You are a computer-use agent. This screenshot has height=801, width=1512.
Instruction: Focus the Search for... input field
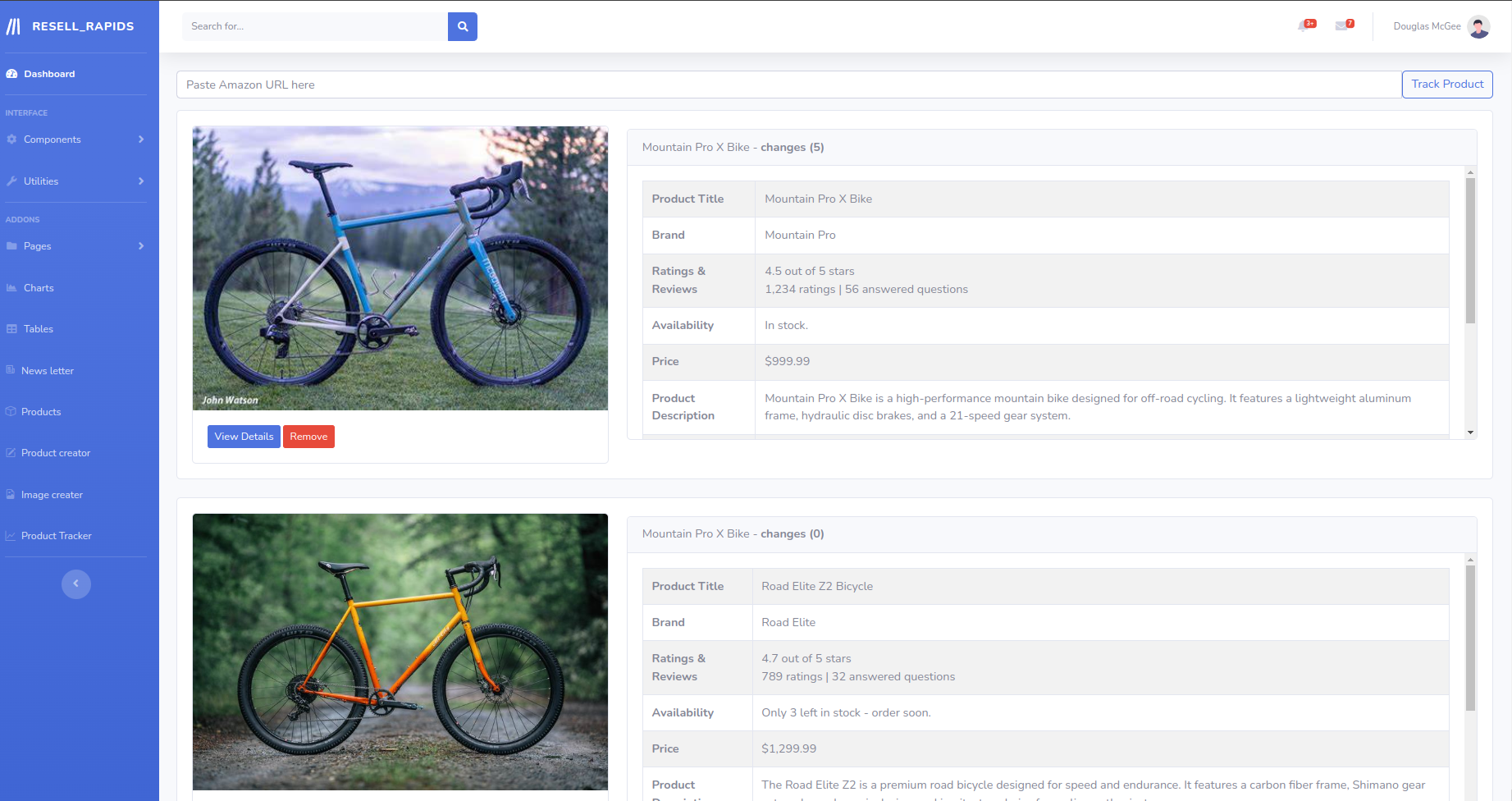click(x=315, y=26)
